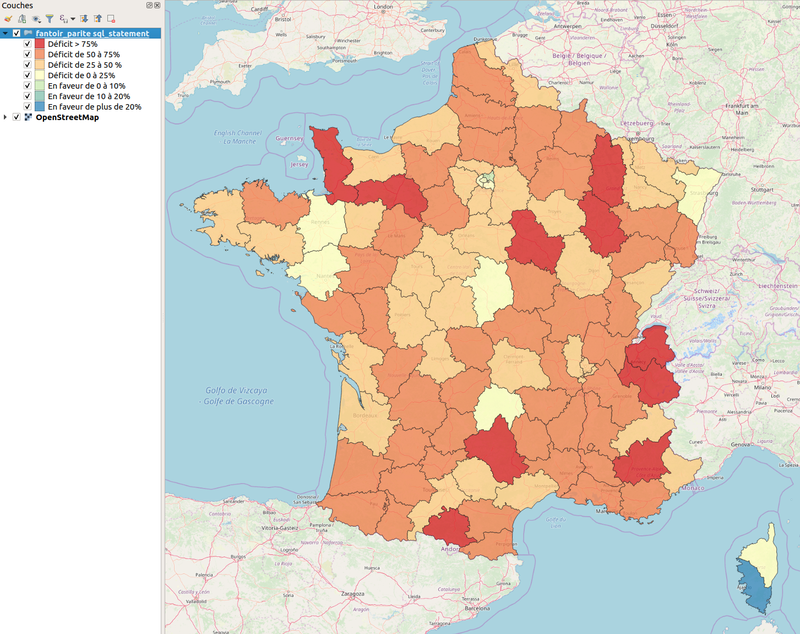Click the blue En faveur de plus de 20% swatch
The width and height of the screenshot is (800, 634).
pyautogui.click(x=39, y=106)
